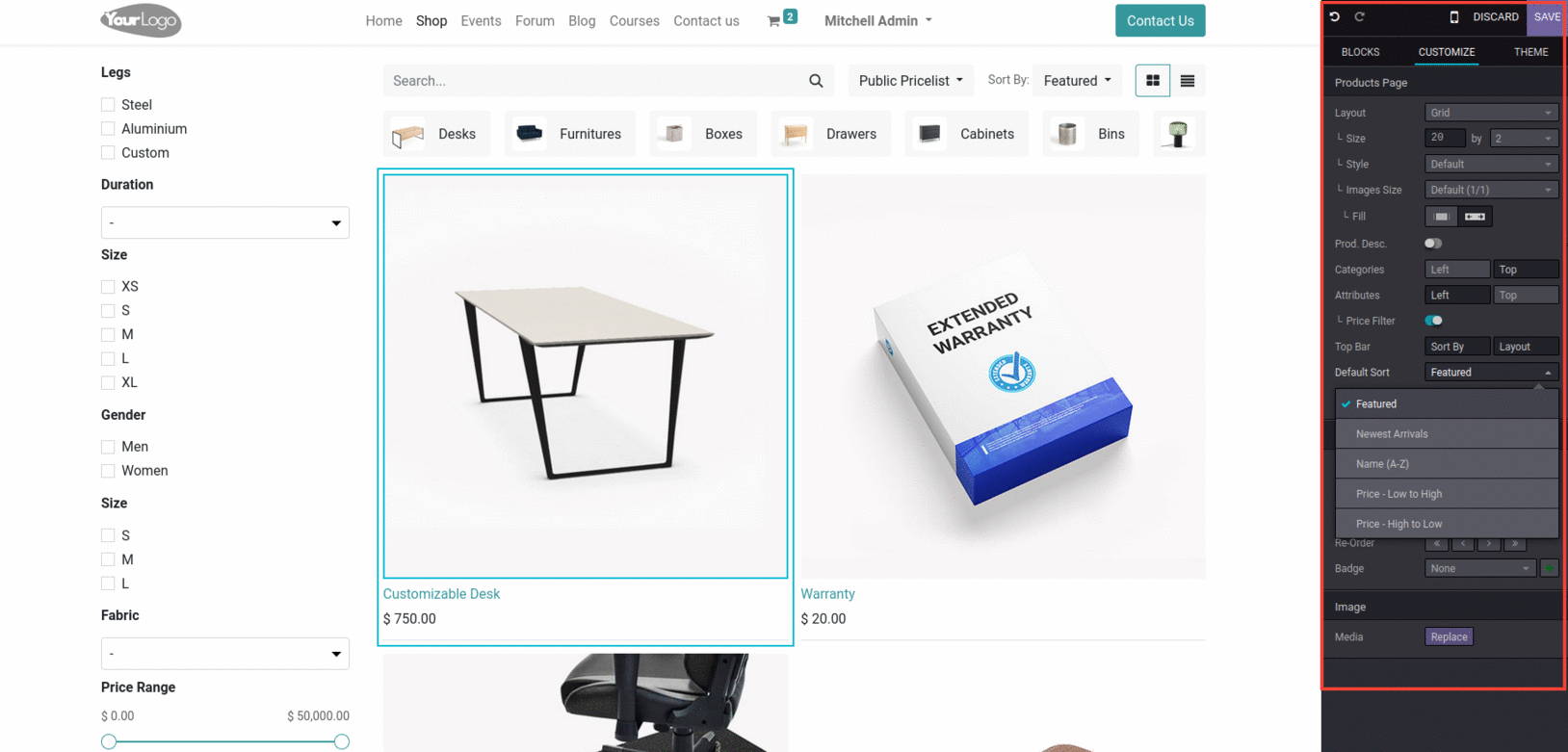Open the Public Pricelist dropdown
1568x752 pixels.
pyautogui.click(x=911, y=81)
